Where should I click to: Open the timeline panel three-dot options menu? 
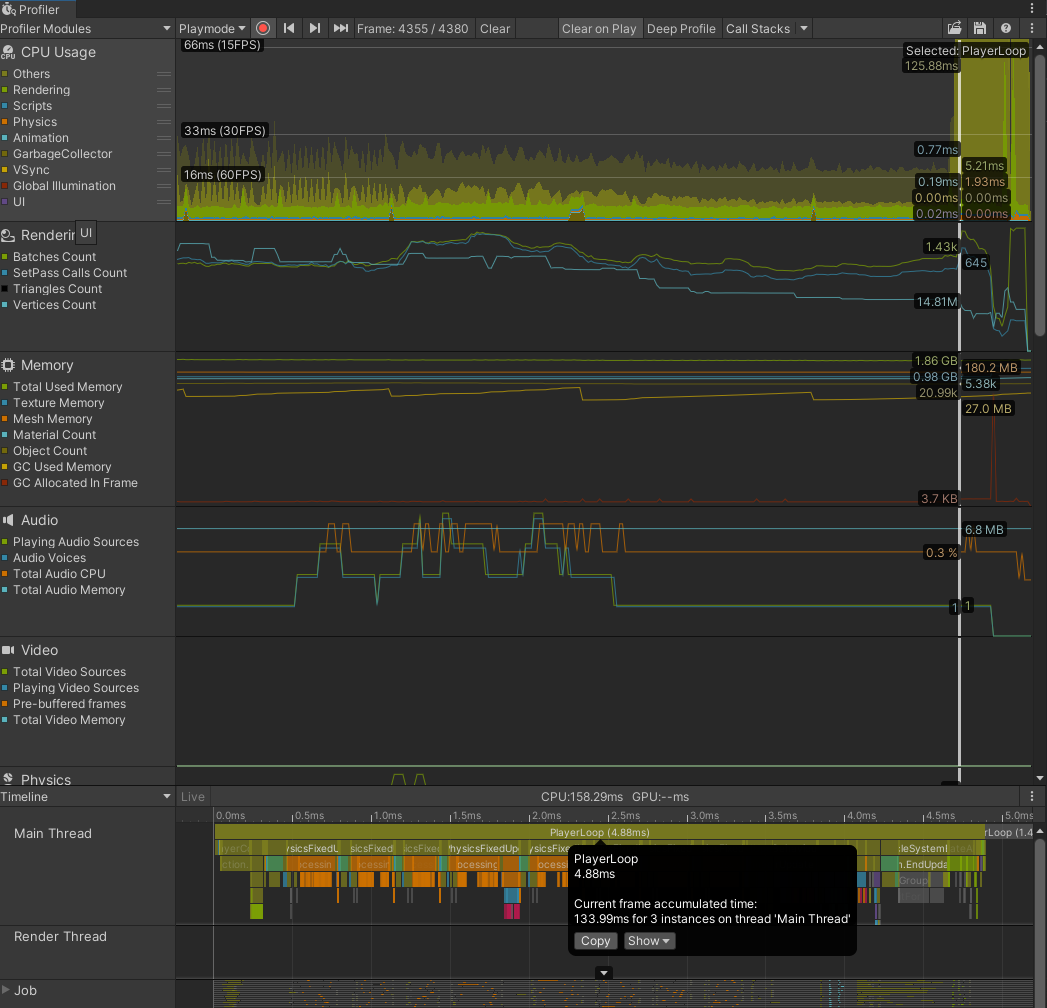[1032, 797]
